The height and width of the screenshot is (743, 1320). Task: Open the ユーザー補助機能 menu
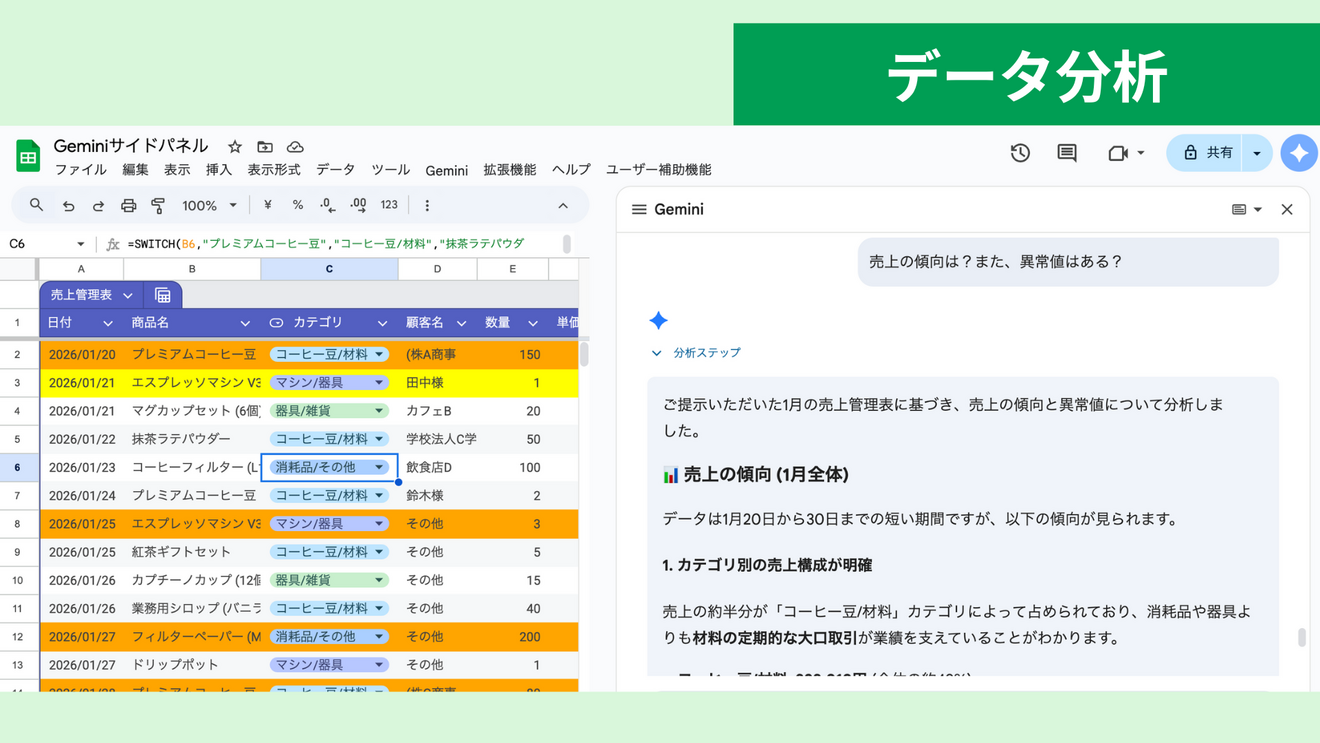click(x=659, y=170)
